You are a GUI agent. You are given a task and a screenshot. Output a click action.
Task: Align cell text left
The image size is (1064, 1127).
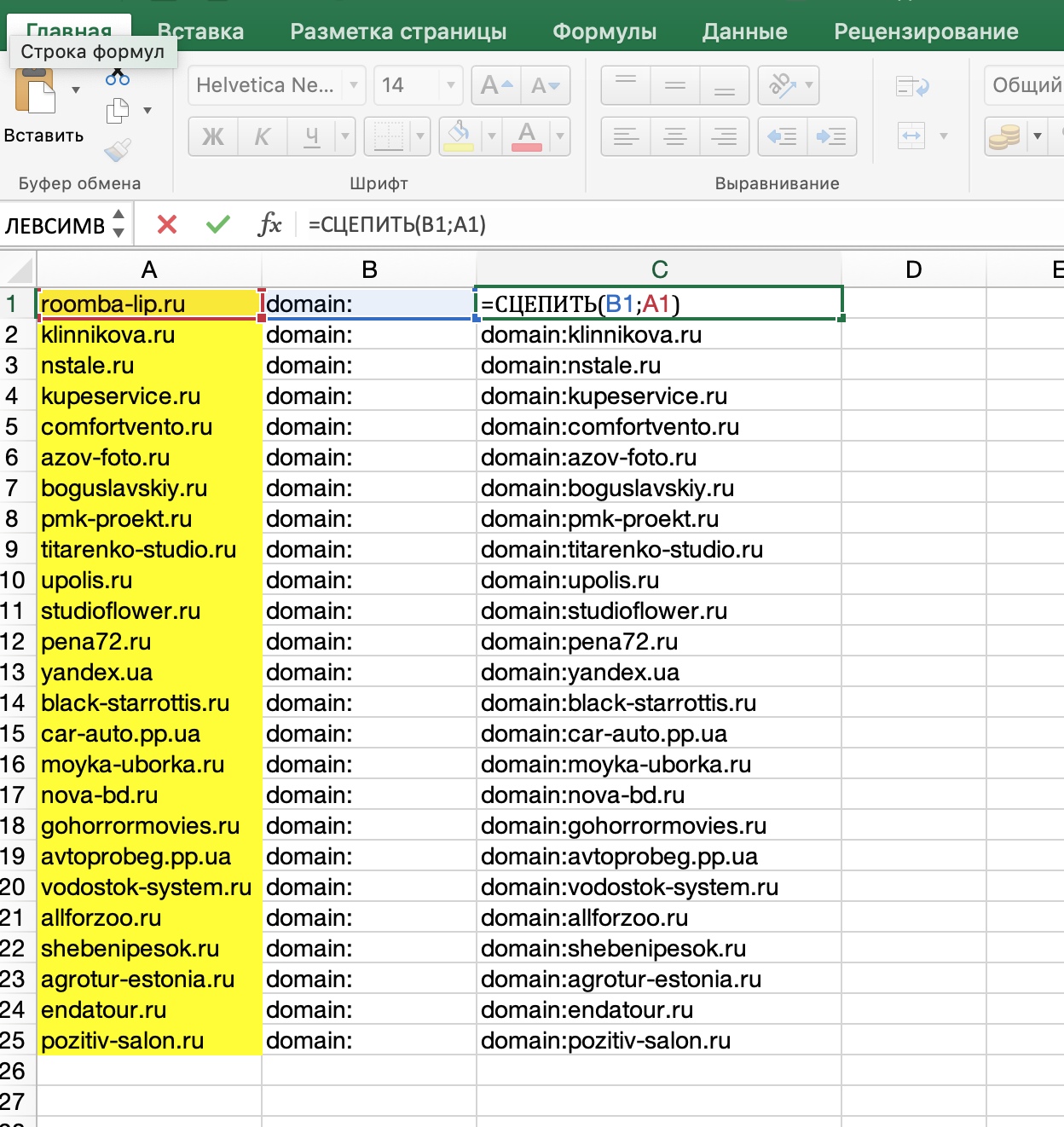coord(626,136)
